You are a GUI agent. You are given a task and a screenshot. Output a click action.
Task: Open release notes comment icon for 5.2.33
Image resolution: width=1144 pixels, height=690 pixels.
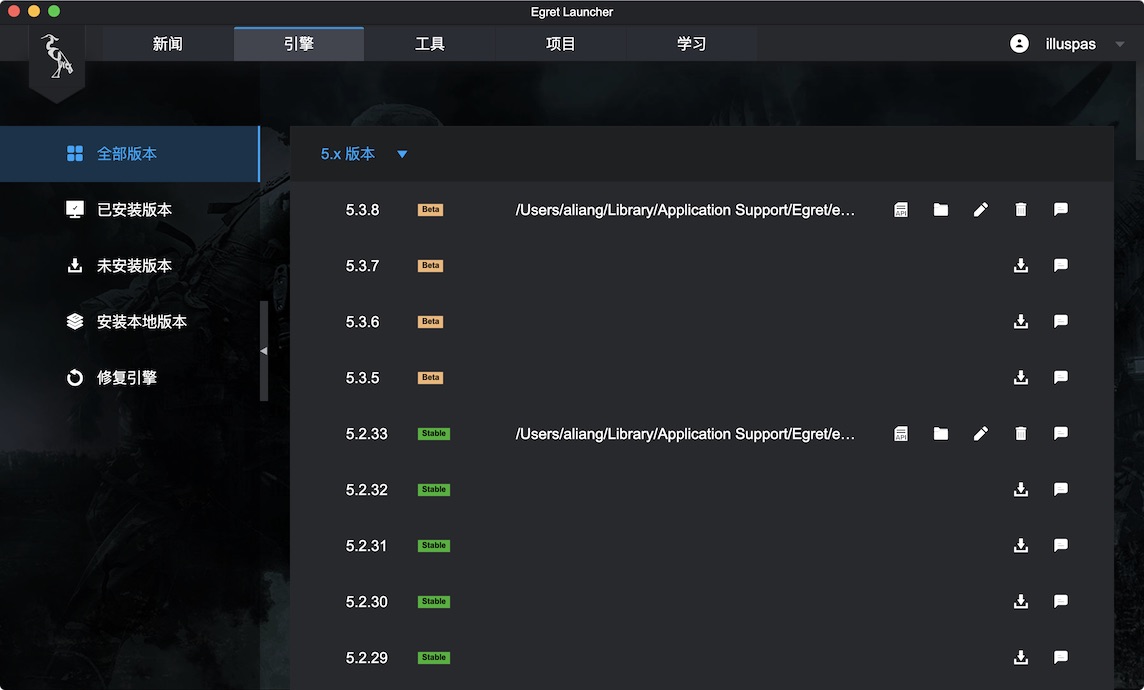pos(1061,434)
